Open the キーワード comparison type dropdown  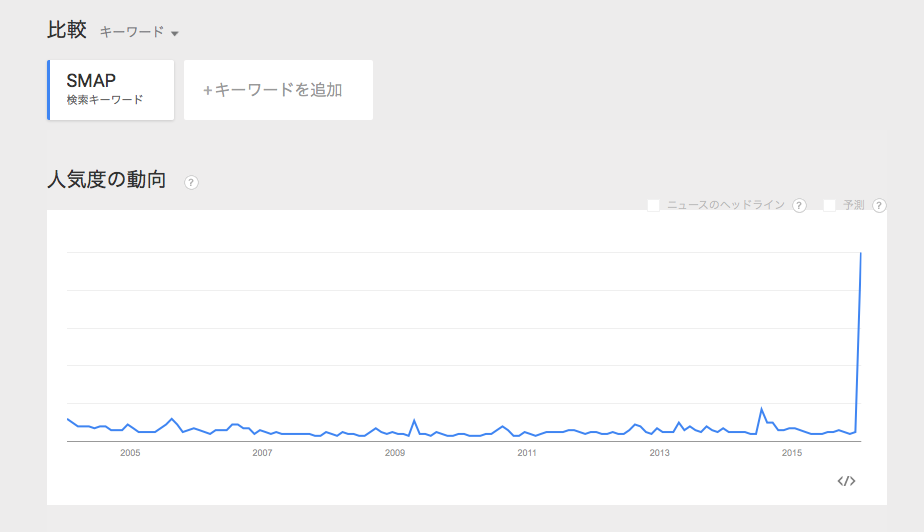[139, 32]
